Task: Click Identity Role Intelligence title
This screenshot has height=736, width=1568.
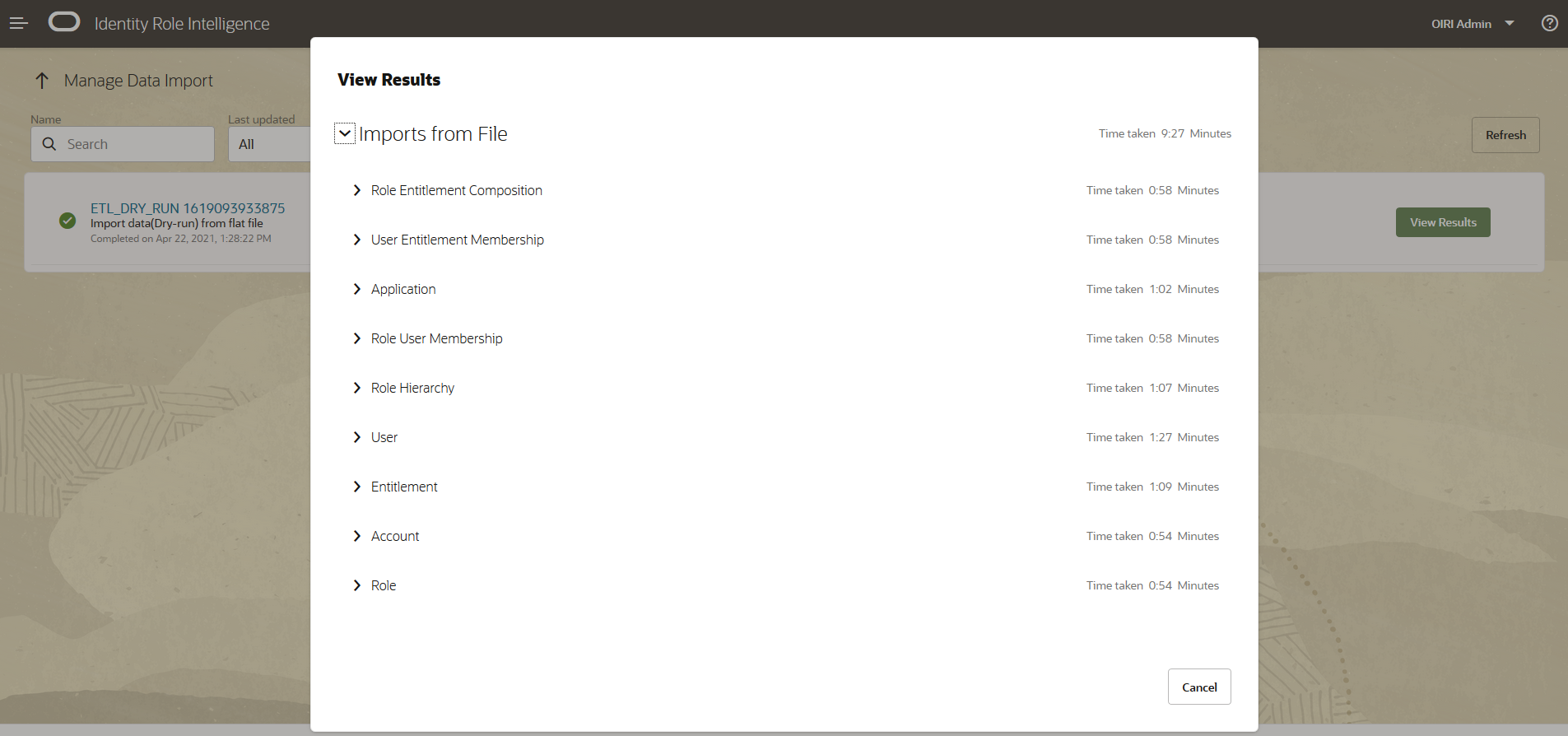Action: point(182,24)
